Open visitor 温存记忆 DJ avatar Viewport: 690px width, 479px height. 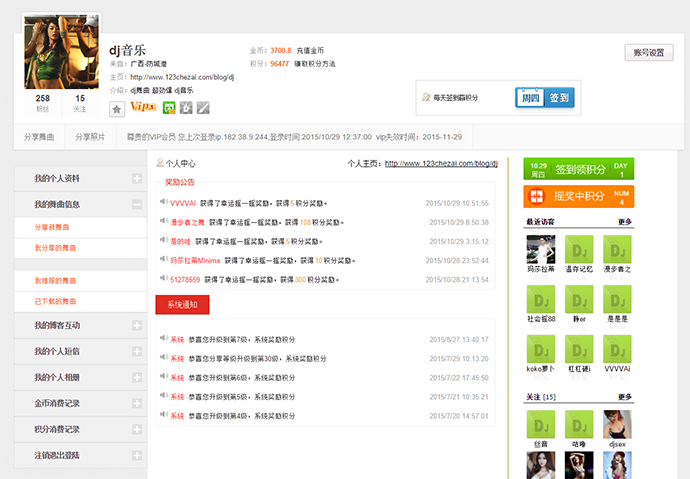[x=579, y=249]
